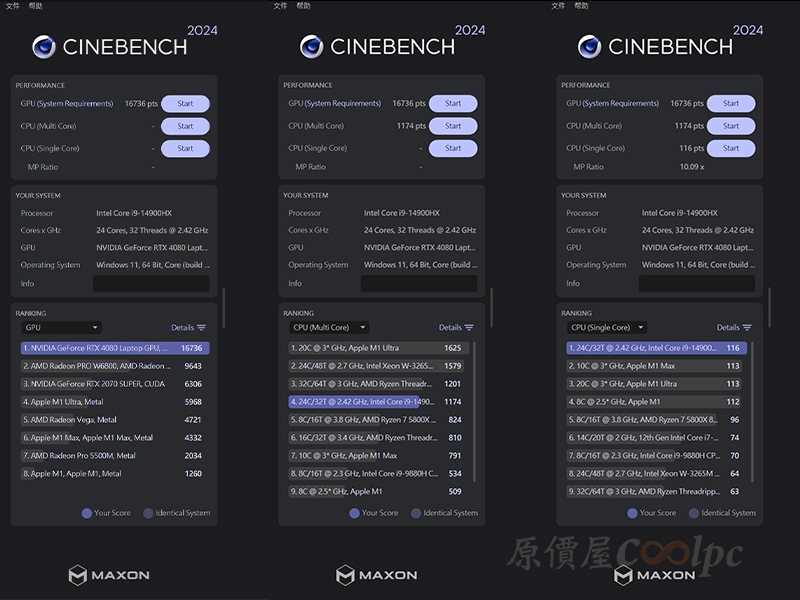
Task: Open 帮助 menu in the GPU-ranking window
Action: 36,6
